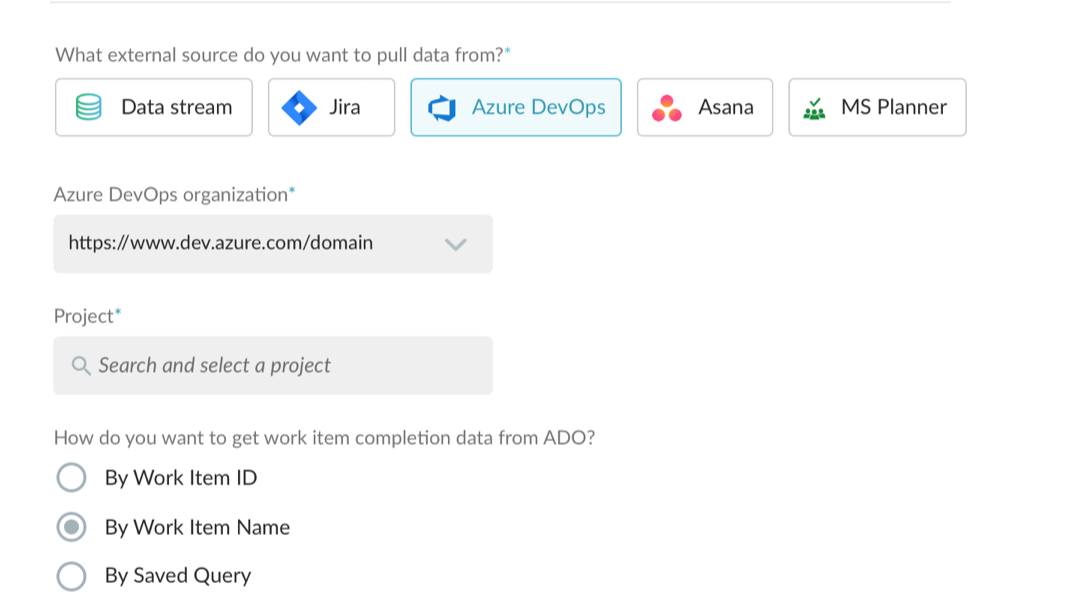Choose MS Planner source option
The image size is (1080, 610).
tap(877, 107)
